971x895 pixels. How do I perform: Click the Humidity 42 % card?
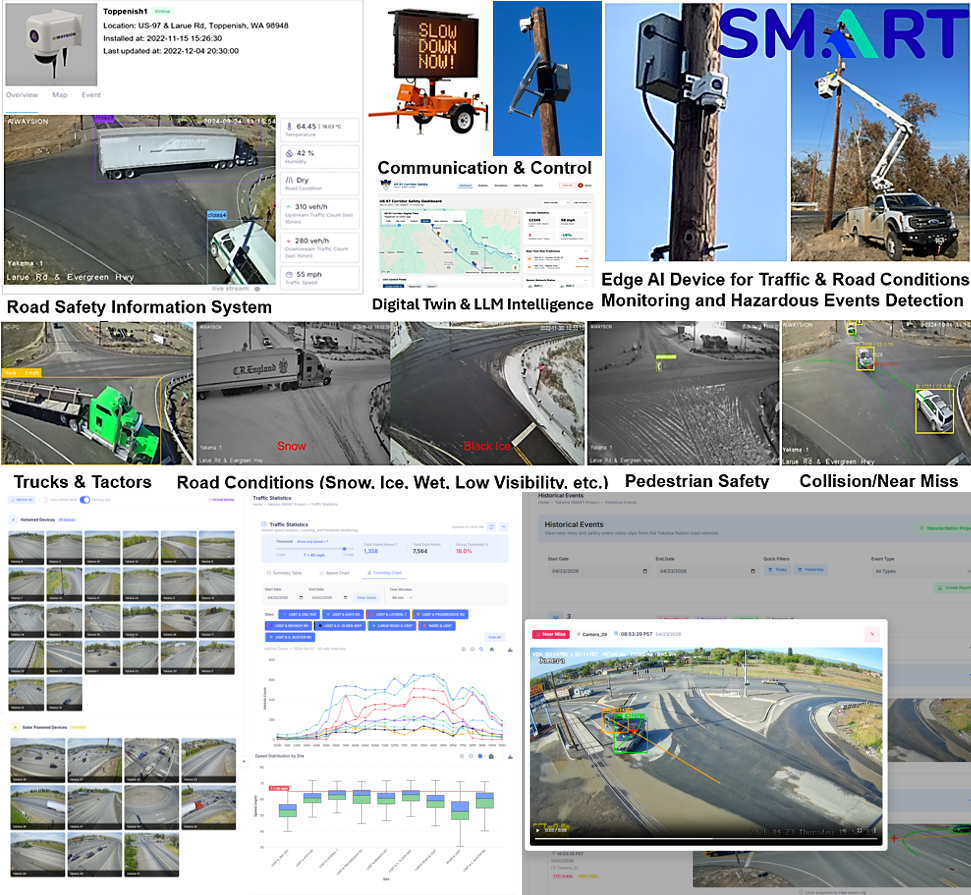[x=320, y=156]
